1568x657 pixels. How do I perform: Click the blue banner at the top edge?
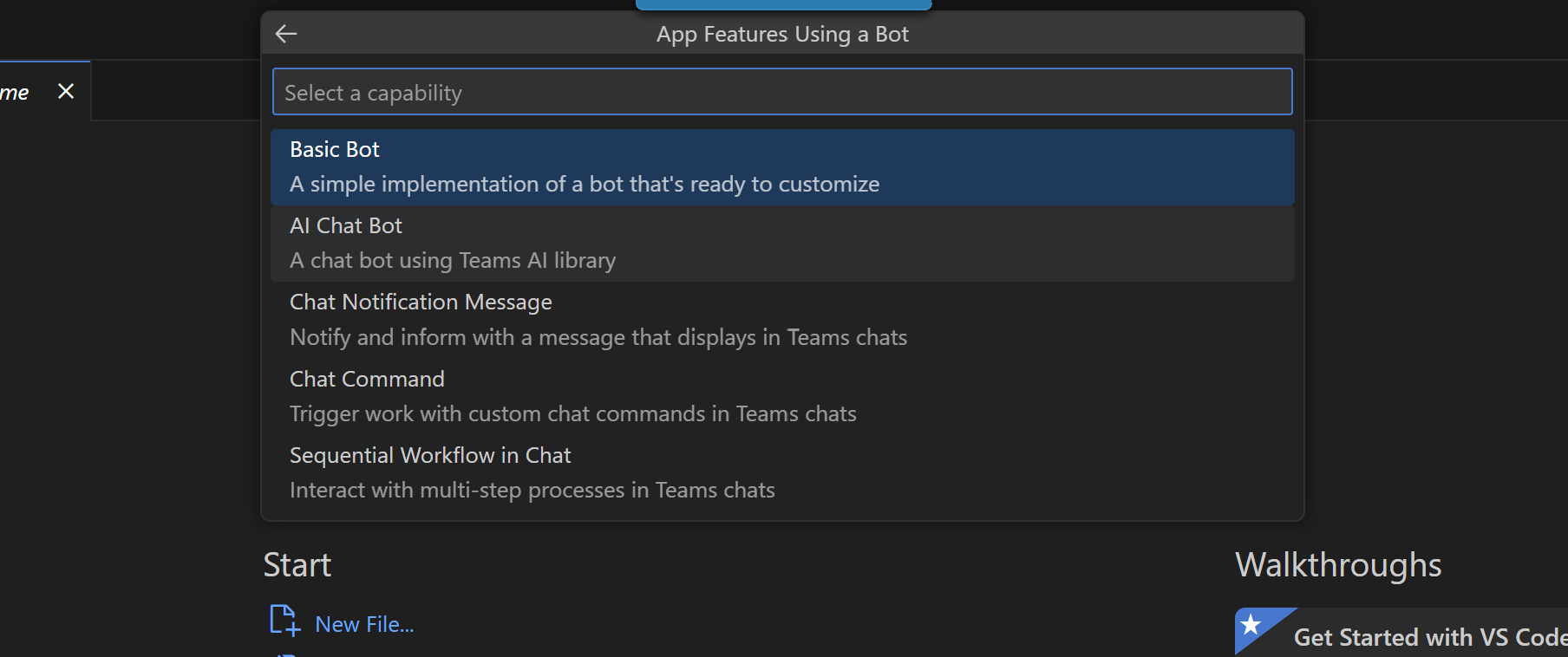tap(783, 3)
